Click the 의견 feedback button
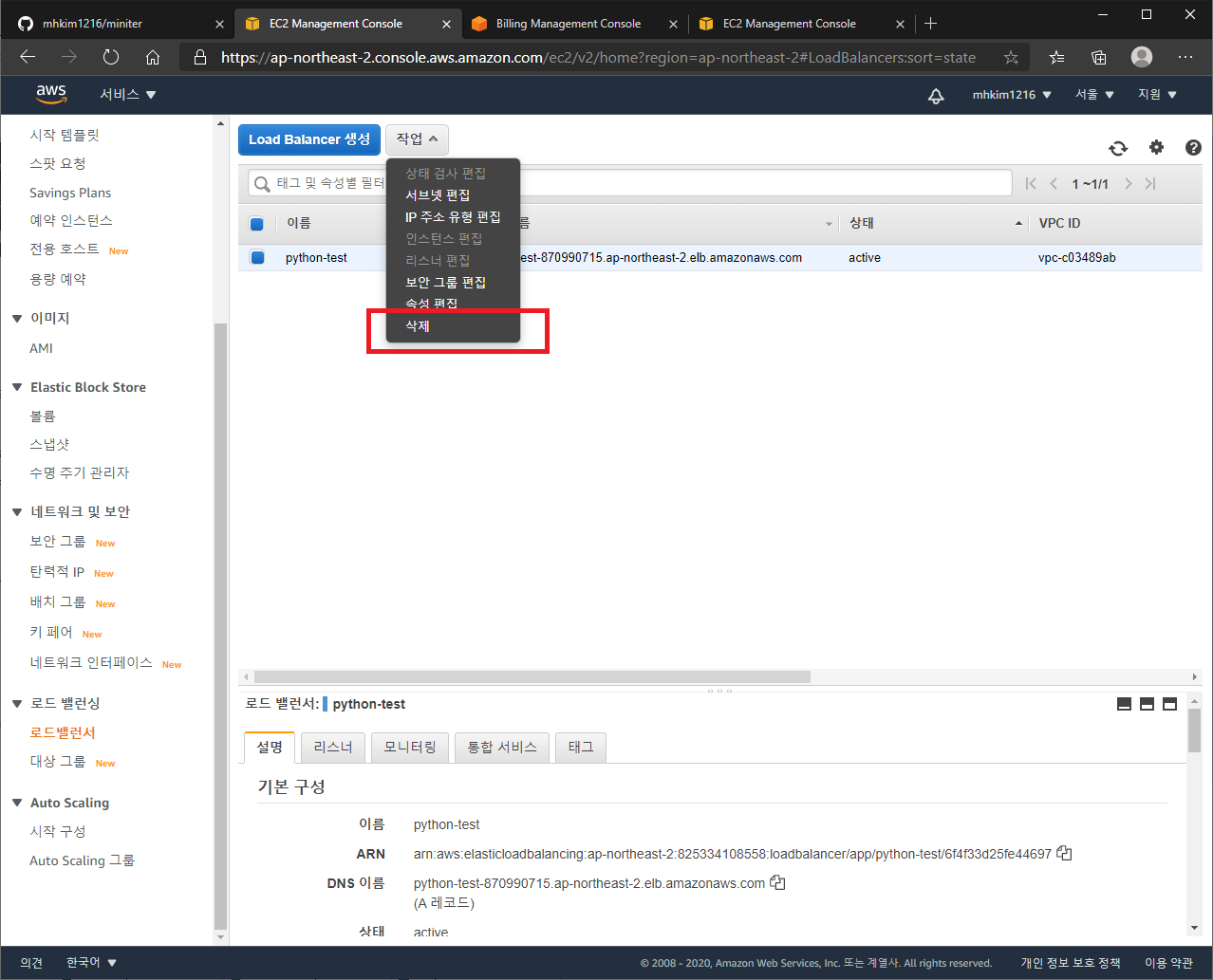1213x980 pixels. [31, 962]
